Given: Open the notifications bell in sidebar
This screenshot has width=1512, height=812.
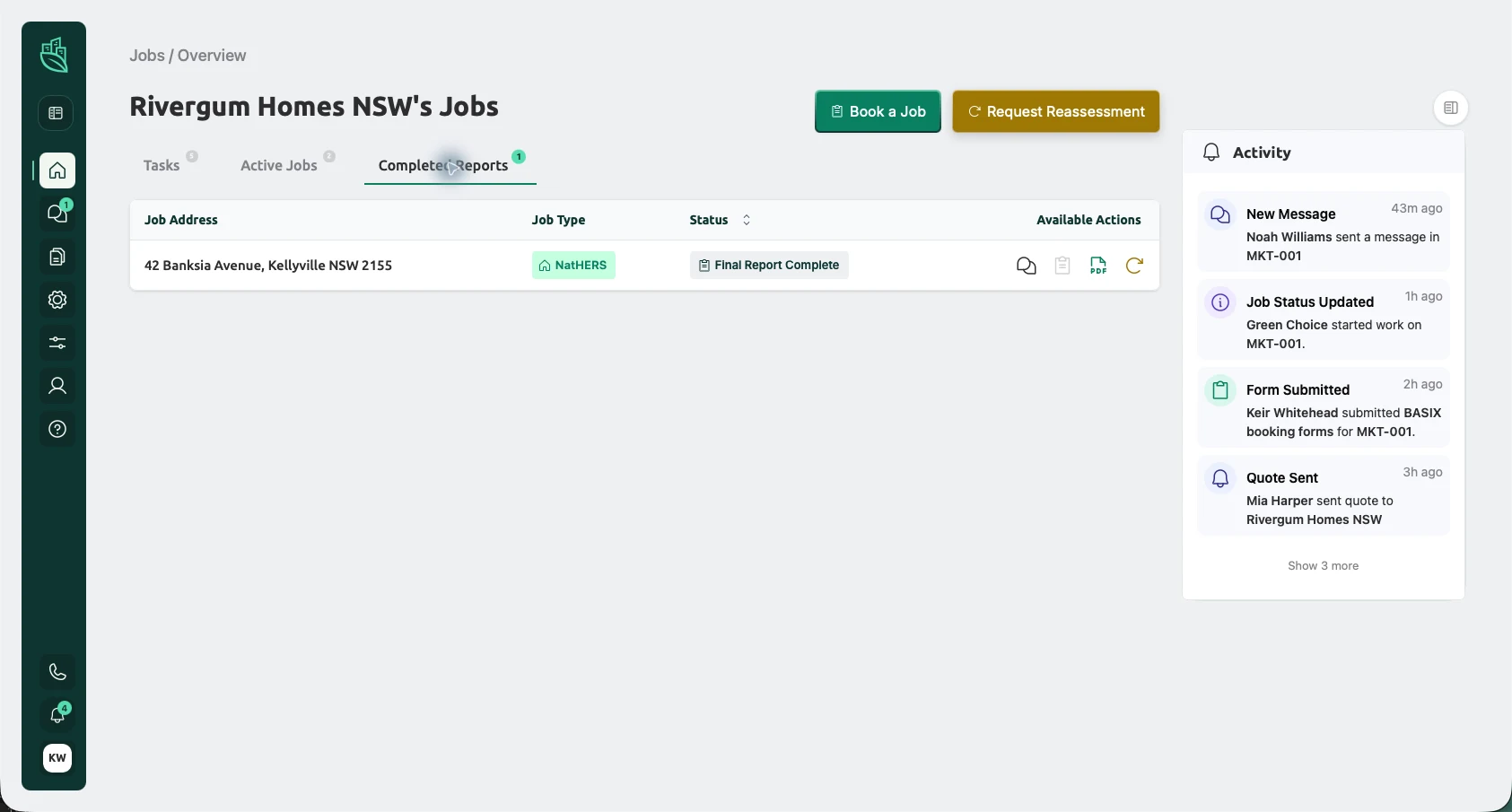Looking at the screenshot, I should [57, 715].
